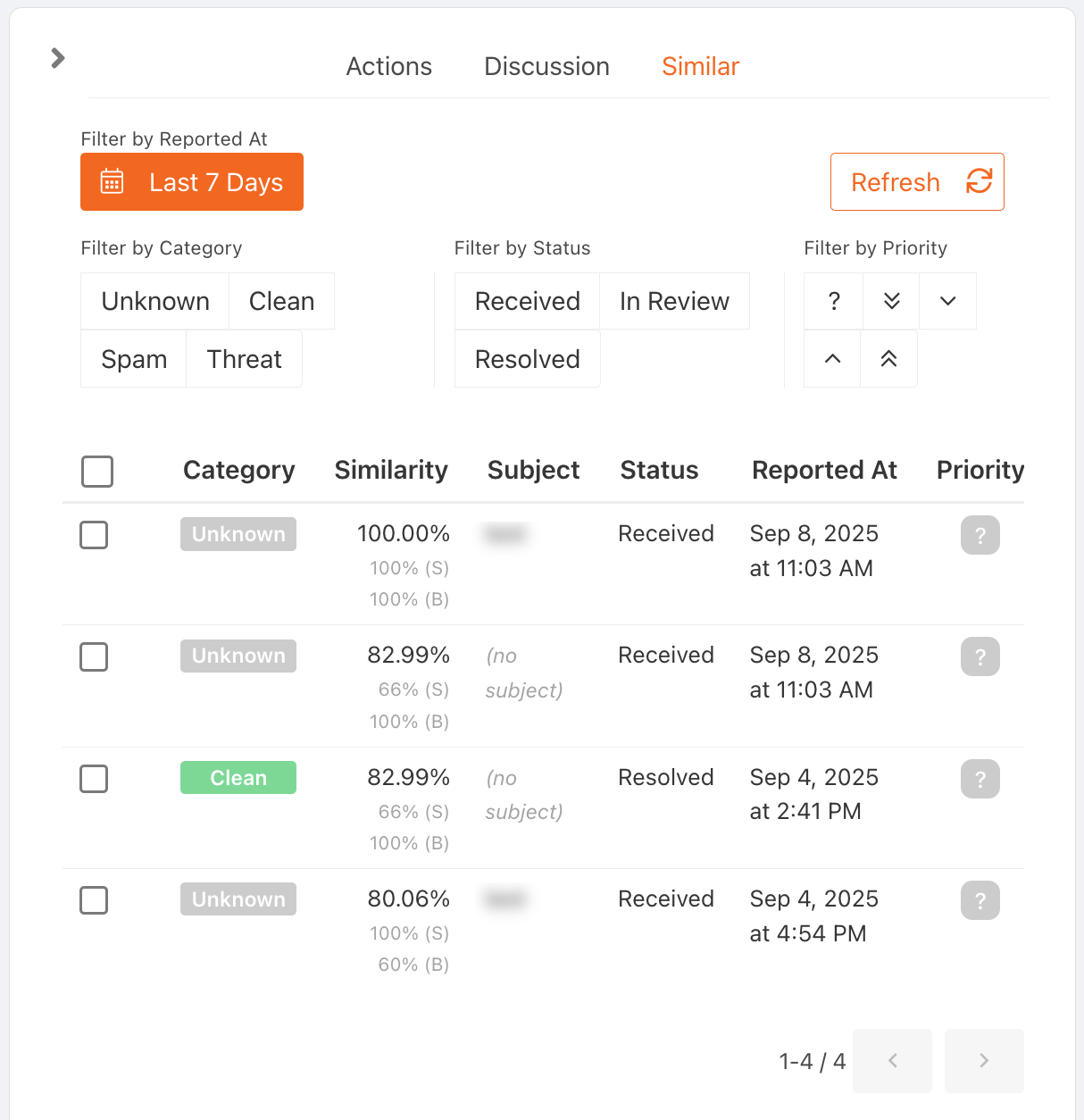This screenshot has width=1084, height=1120.
Task: Select the question mark priority filter
Action: [831, 301]
